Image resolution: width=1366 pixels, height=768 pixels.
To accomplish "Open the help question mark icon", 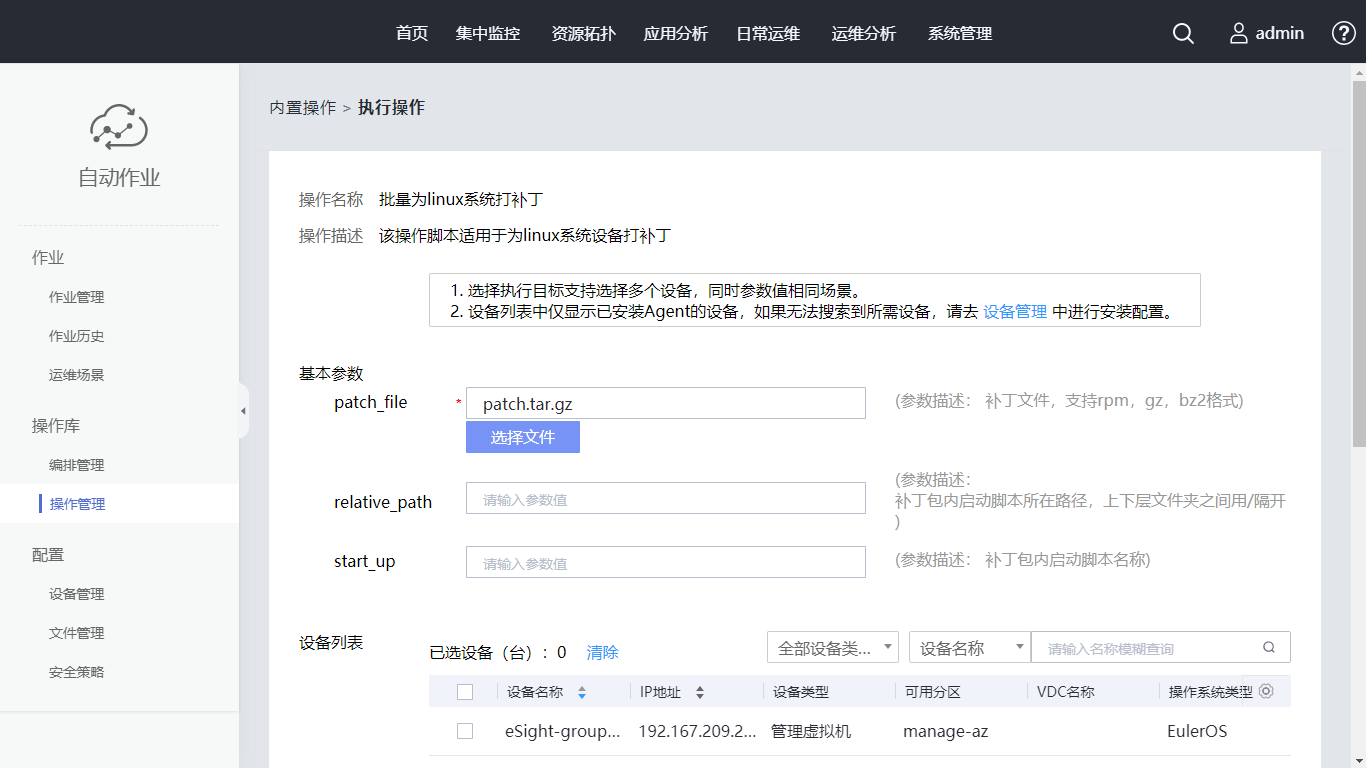I will [1343, 34].
